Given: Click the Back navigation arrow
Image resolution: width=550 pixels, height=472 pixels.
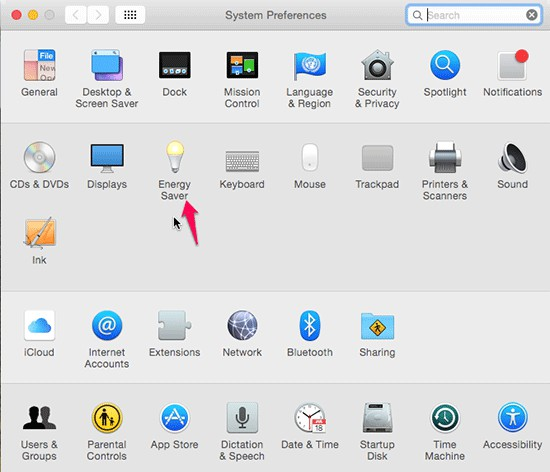Looking at the screenshot, I should click(x=75, y=15).
